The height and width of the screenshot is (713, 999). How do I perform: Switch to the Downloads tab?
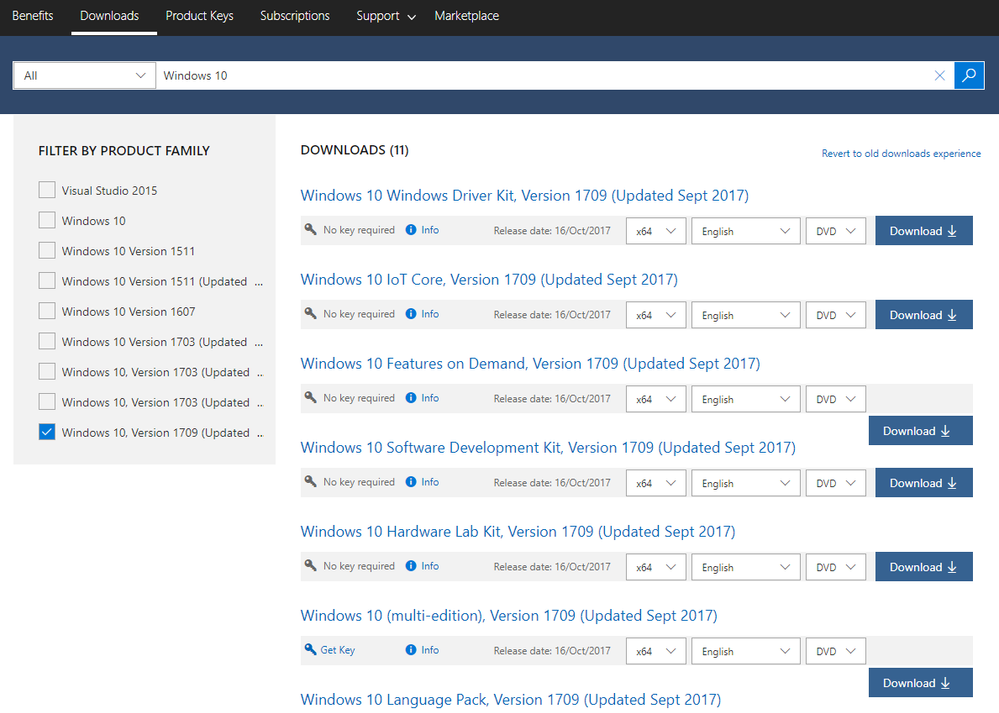[x=110, y=16]
